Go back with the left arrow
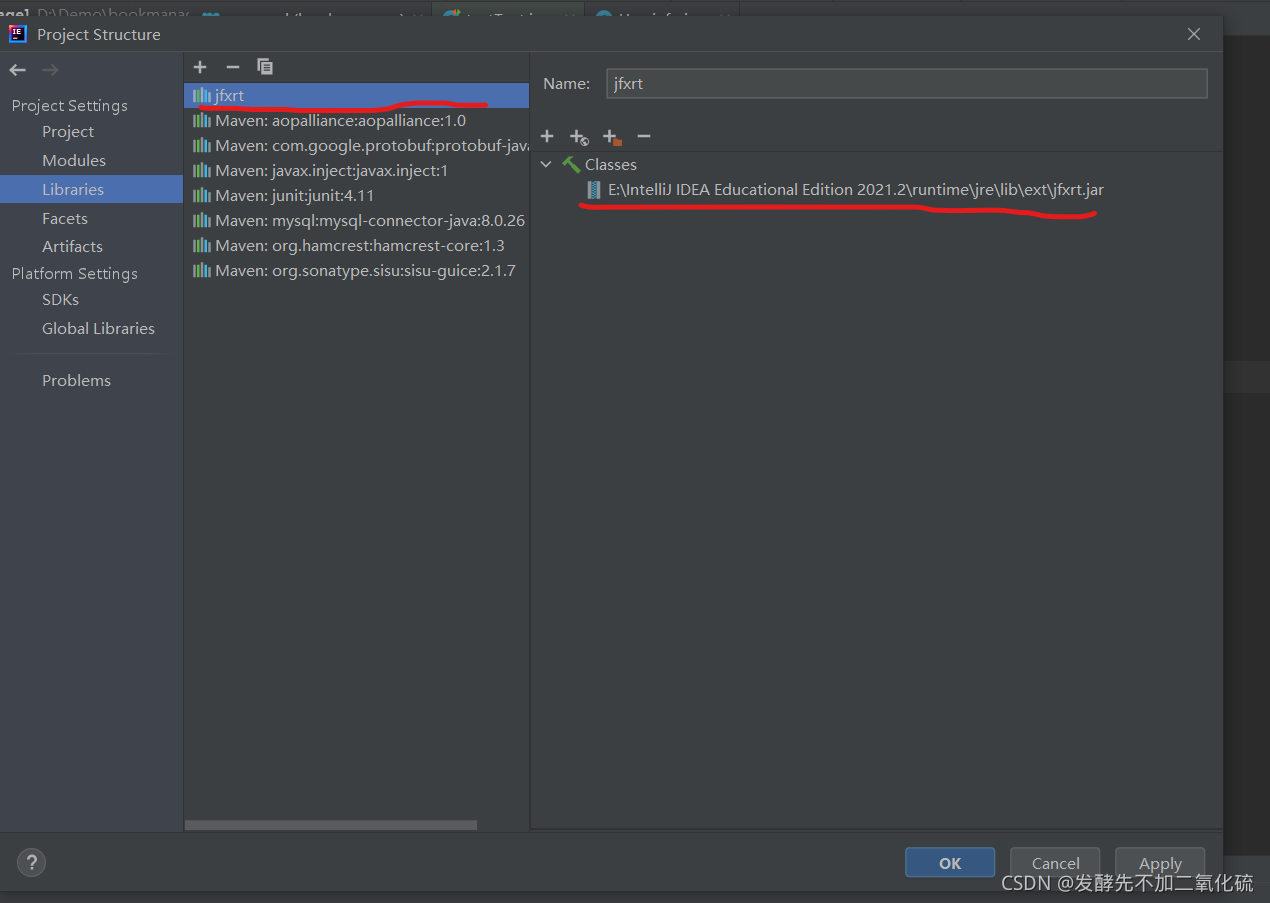1270x903 pixels. click(x=18, y=70)
